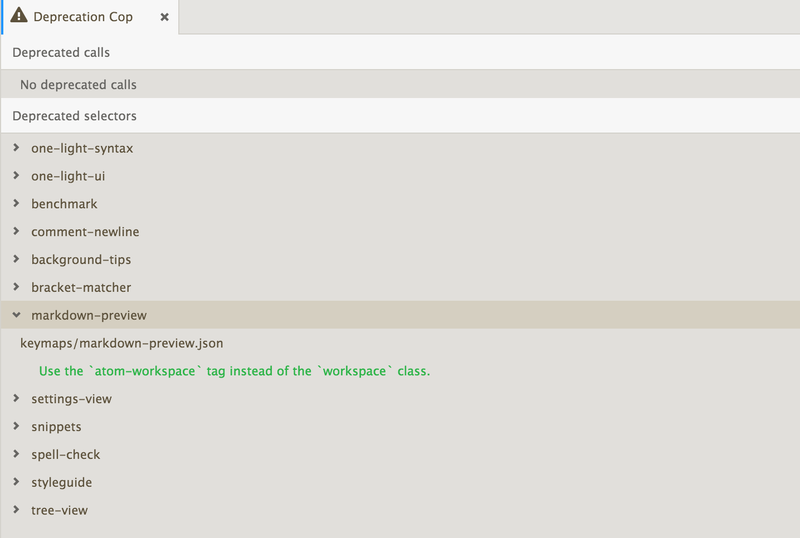Select the snippets package name

coord(56,427)
